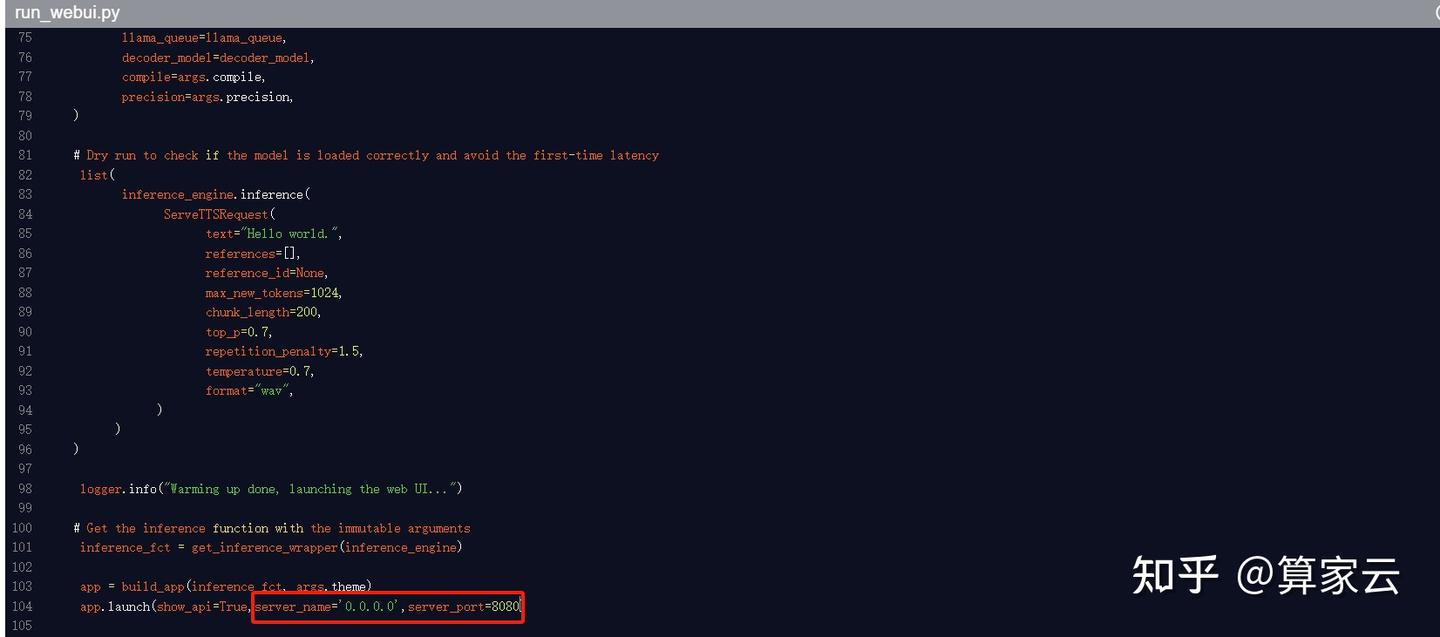The image size is (1440, 637).
Task: Place cursor after server_port=8080
Action: 522,606
